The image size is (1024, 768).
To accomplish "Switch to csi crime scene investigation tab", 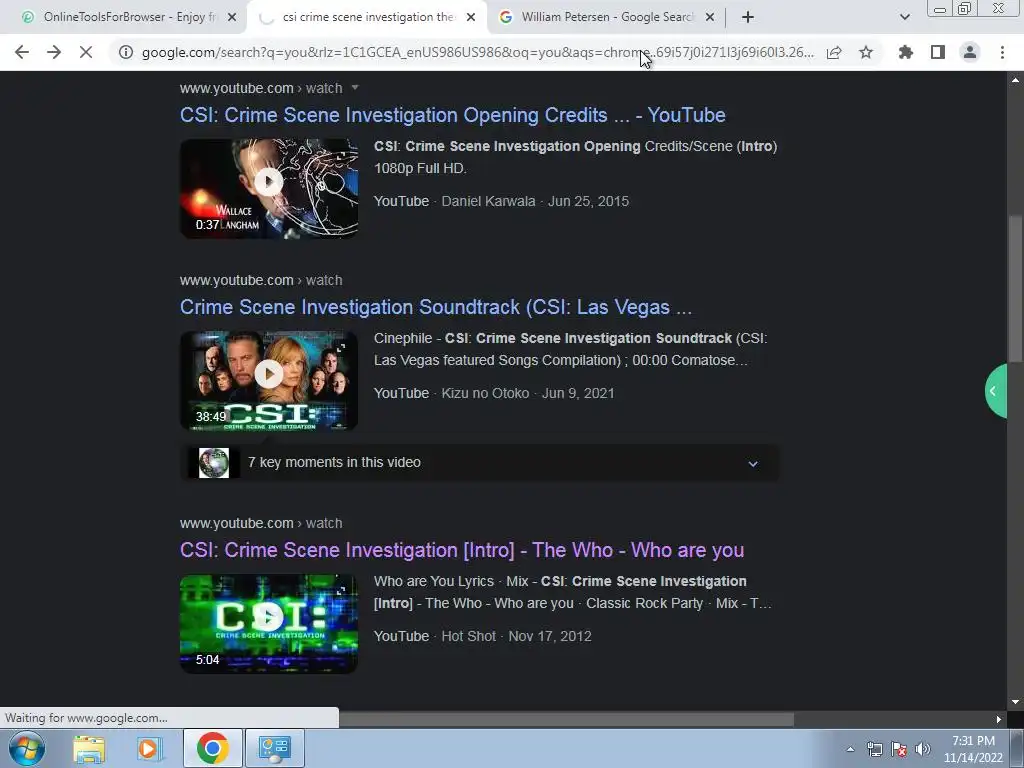I will [x=368, y=17].
